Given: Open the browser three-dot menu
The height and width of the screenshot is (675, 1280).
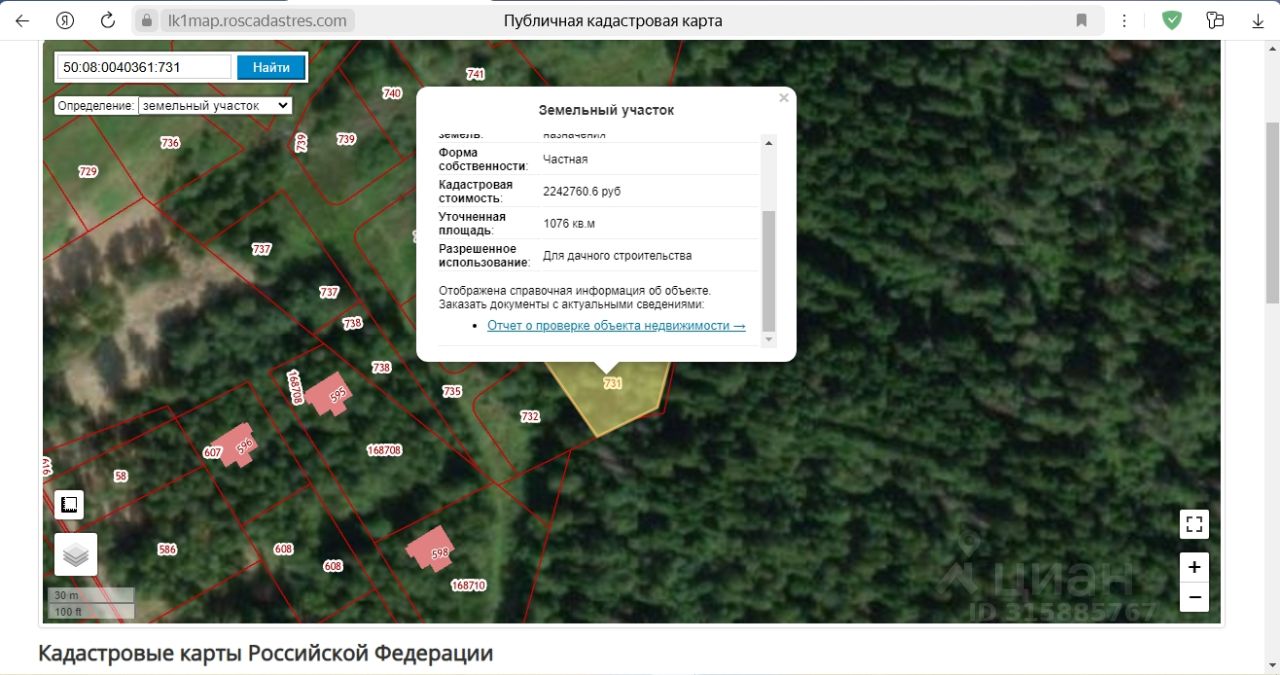Looking at the screenshot, I should [x=1125, y=20].
